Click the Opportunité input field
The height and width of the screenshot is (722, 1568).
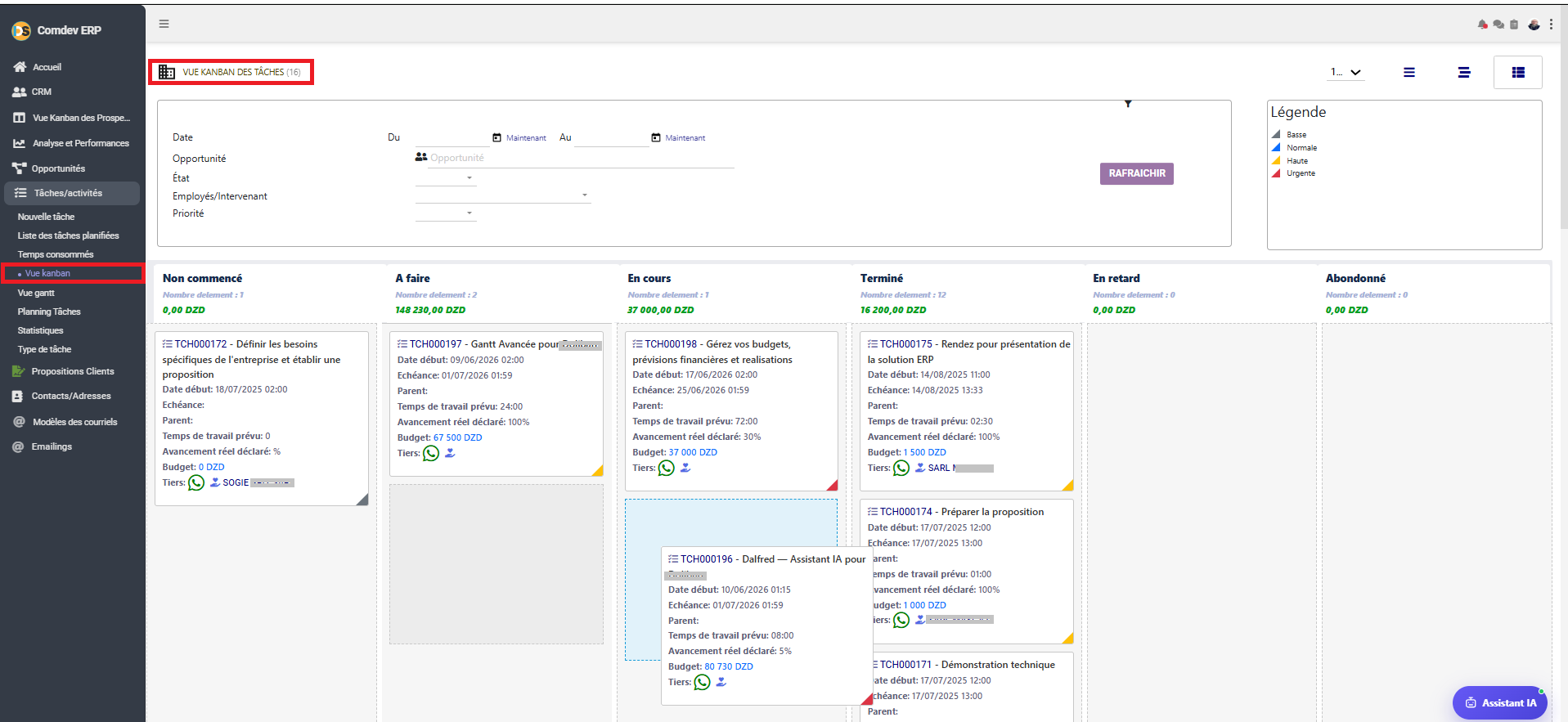[x=581, y=158]
